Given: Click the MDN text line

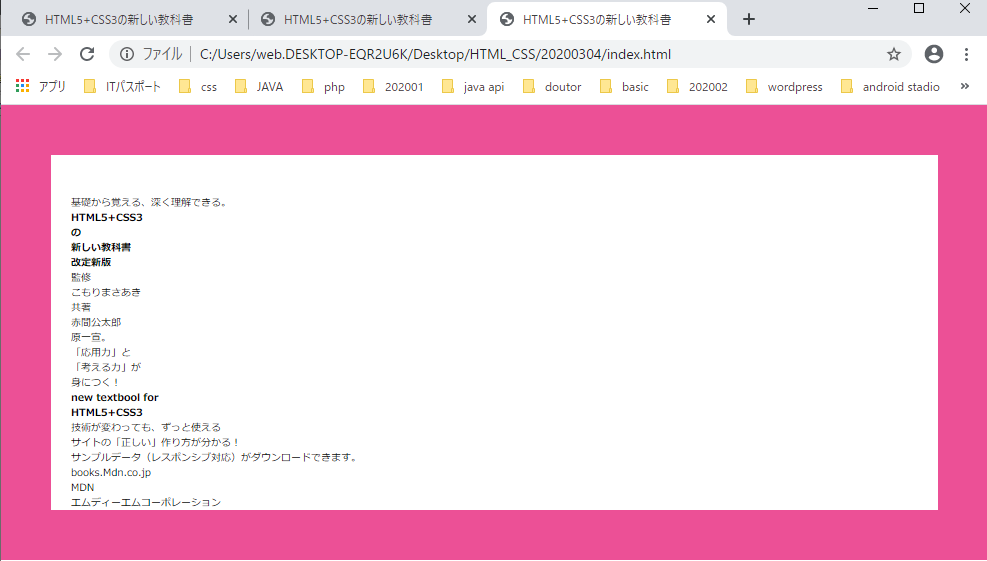Looking at the screenshot, I should (x=82, y=487).
